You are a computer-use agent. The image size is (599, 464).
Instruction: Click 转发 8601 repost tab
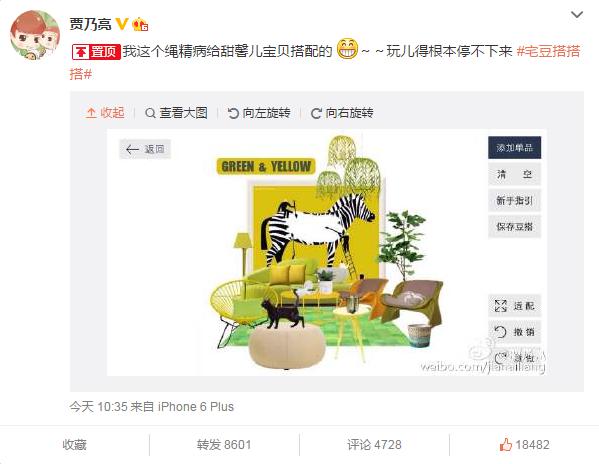click(224, 445)
